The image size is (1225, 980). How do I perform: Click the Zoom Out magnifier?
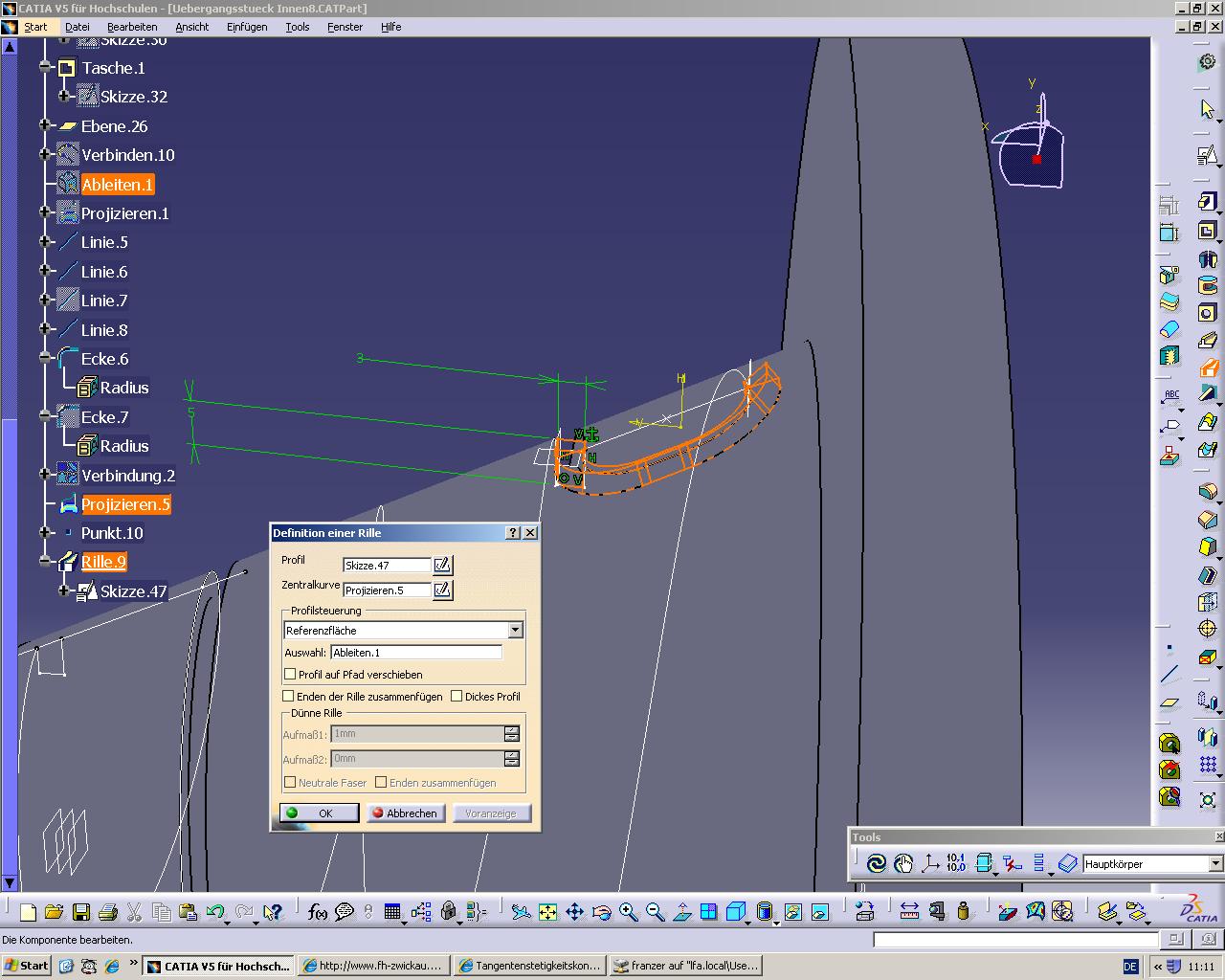point(655,912)
